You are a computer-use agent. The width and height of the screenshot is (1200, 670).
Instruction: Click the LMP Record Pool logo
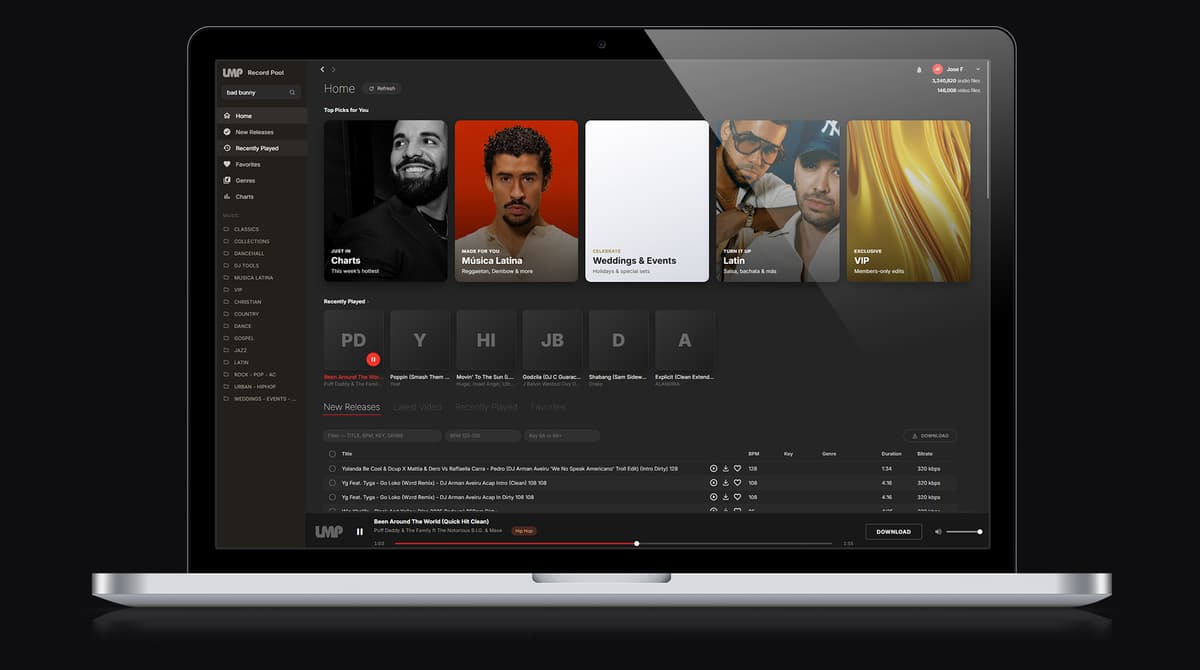coord(253,73)
